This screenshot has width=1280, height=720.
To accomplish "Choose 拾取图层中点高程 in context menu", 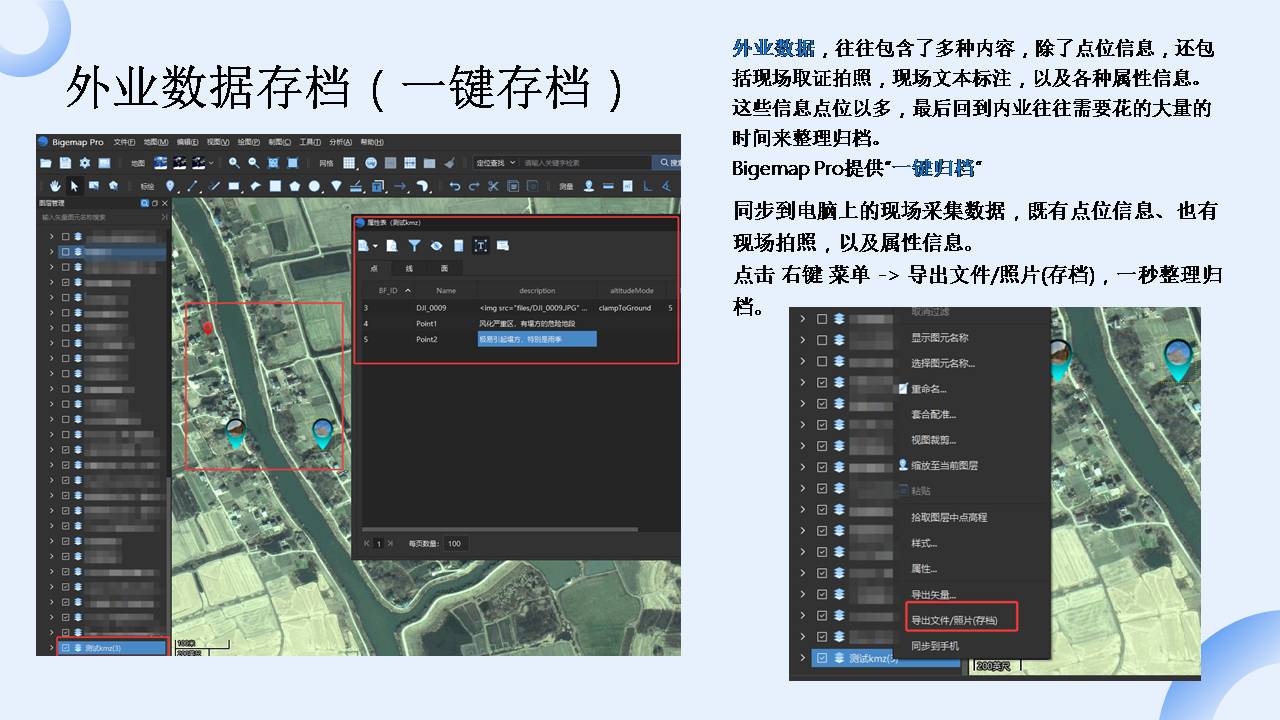I will click(x=948, y=517).
